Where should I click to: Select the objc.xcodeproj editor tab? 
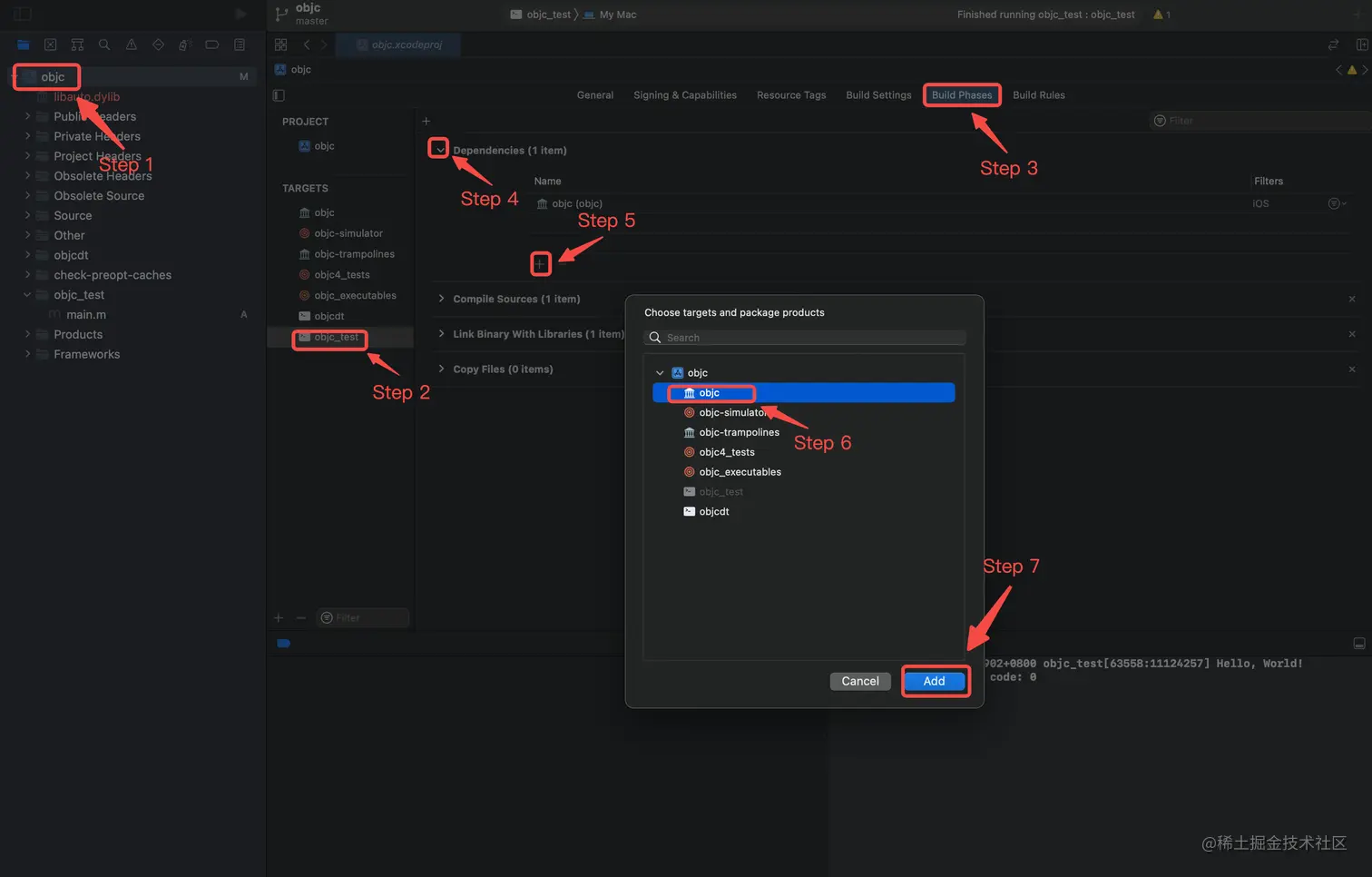pos(398,44)
